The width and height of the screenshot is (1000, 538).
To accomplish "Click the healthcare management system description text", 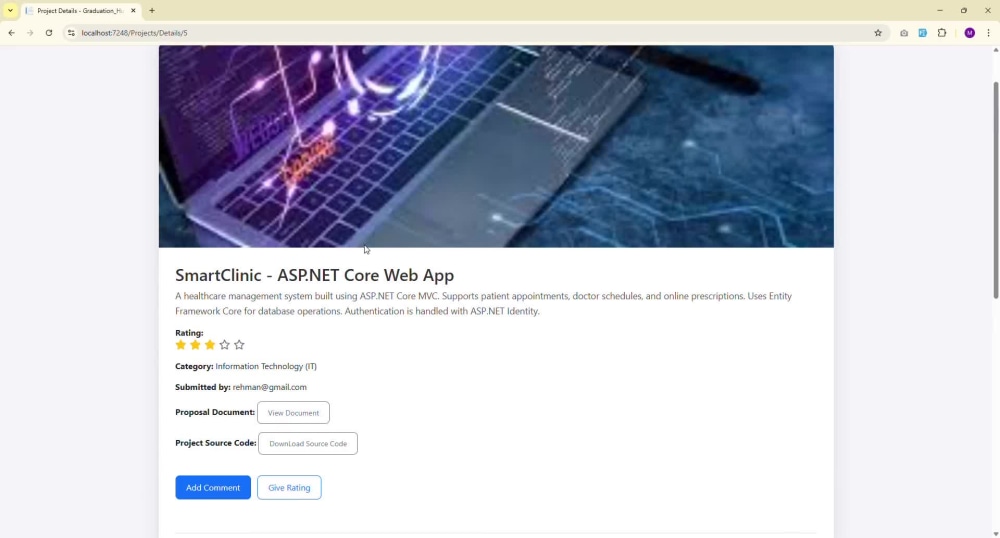I will coord(483,303).
